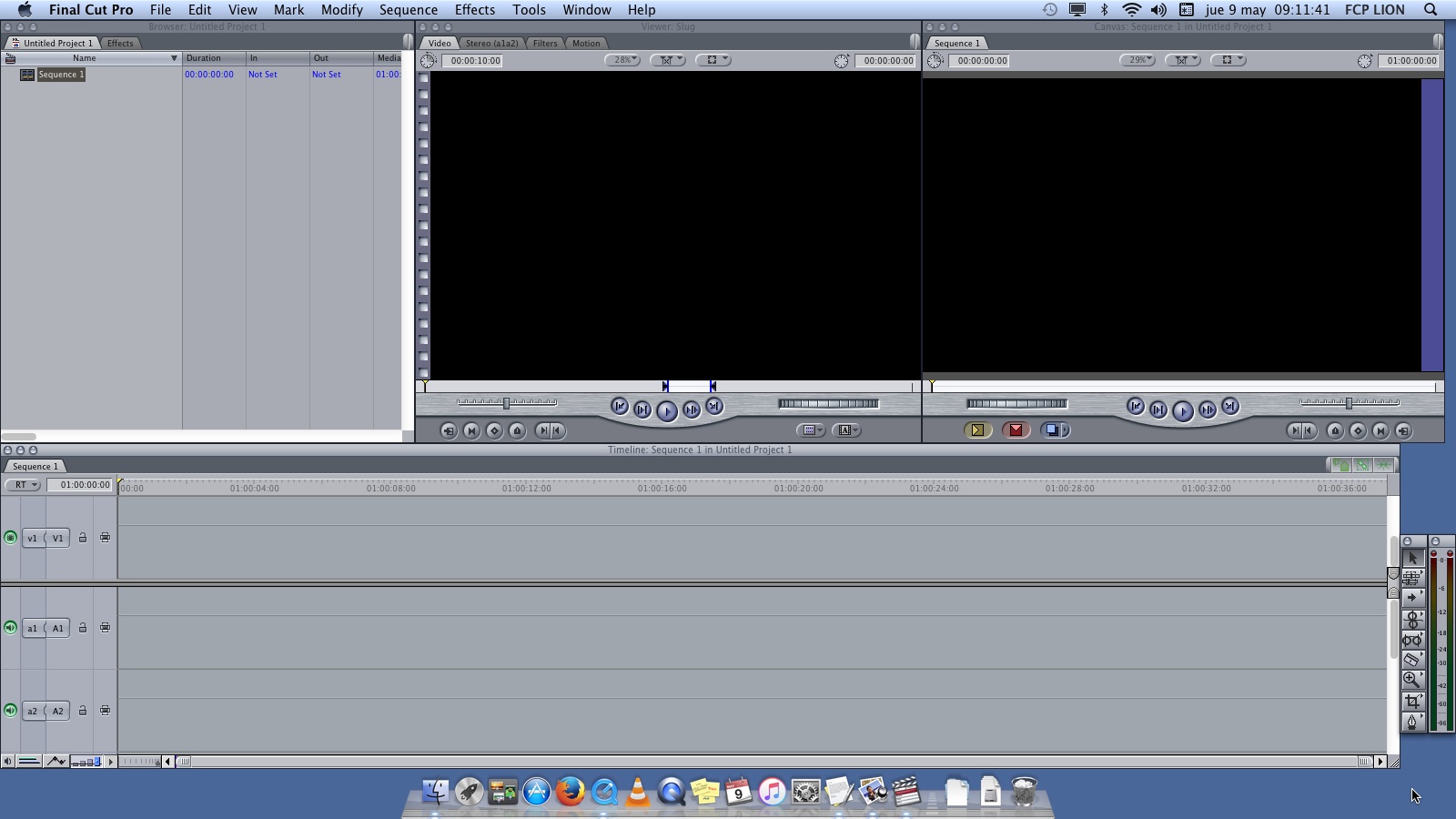The image size is (1456, 819).
Task: Open Generator popup menu in Viewer
Action: pyautogui.click(x=846, y=430)
